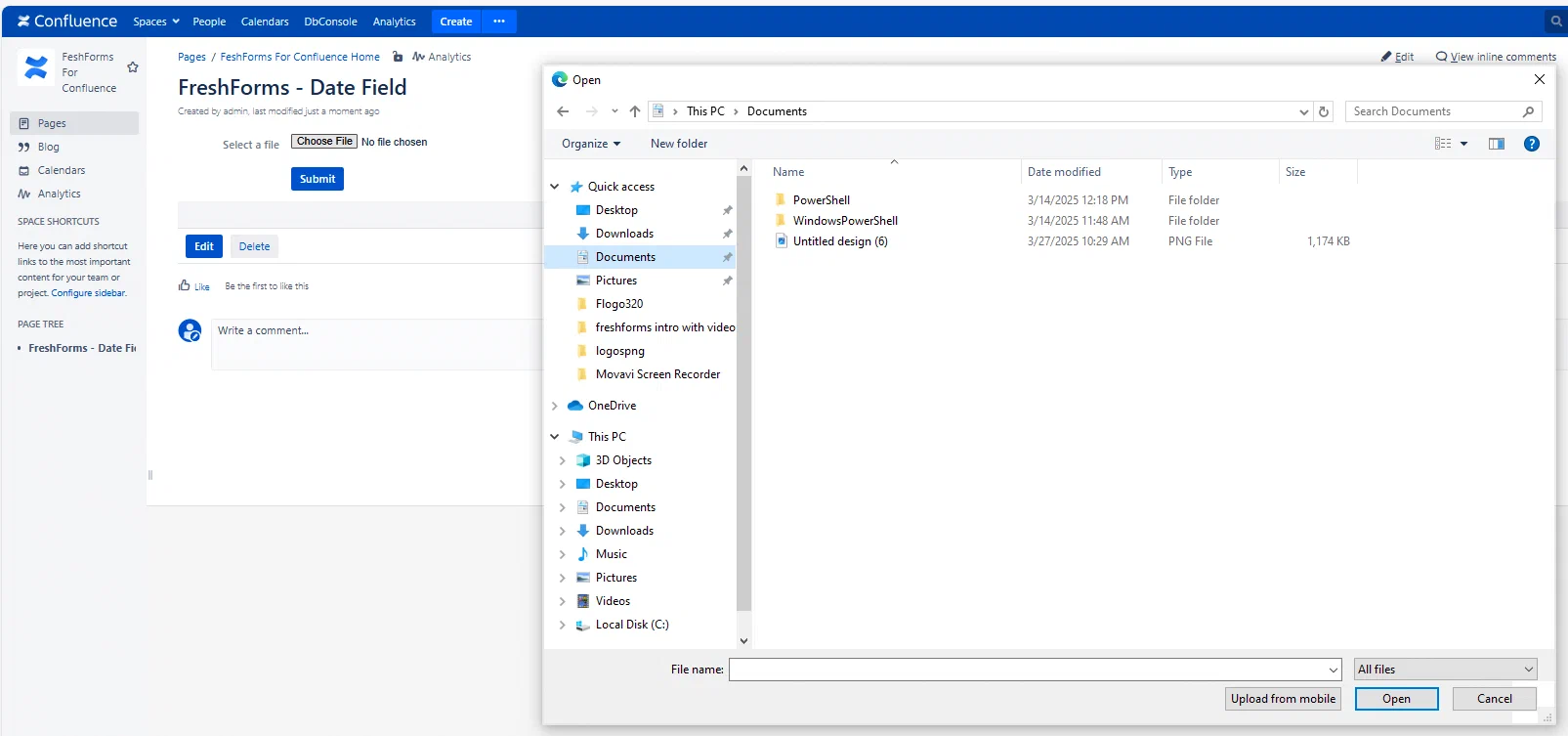Open People in Confluence header
The height and width of the screenshot is (736, 1568).
point(209,22)
